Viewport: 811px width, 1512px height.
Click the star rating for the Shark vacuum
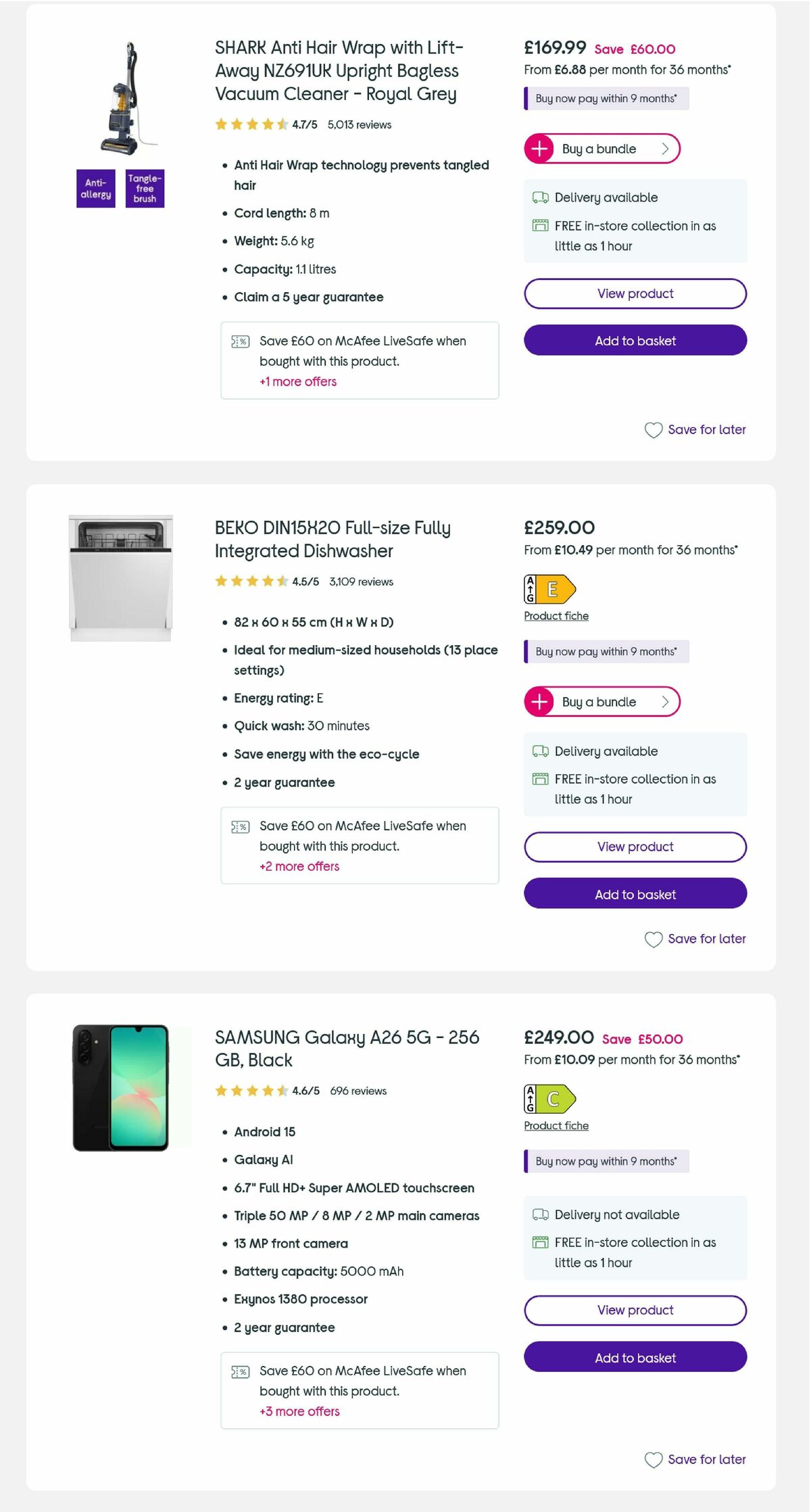coord(250,124)
